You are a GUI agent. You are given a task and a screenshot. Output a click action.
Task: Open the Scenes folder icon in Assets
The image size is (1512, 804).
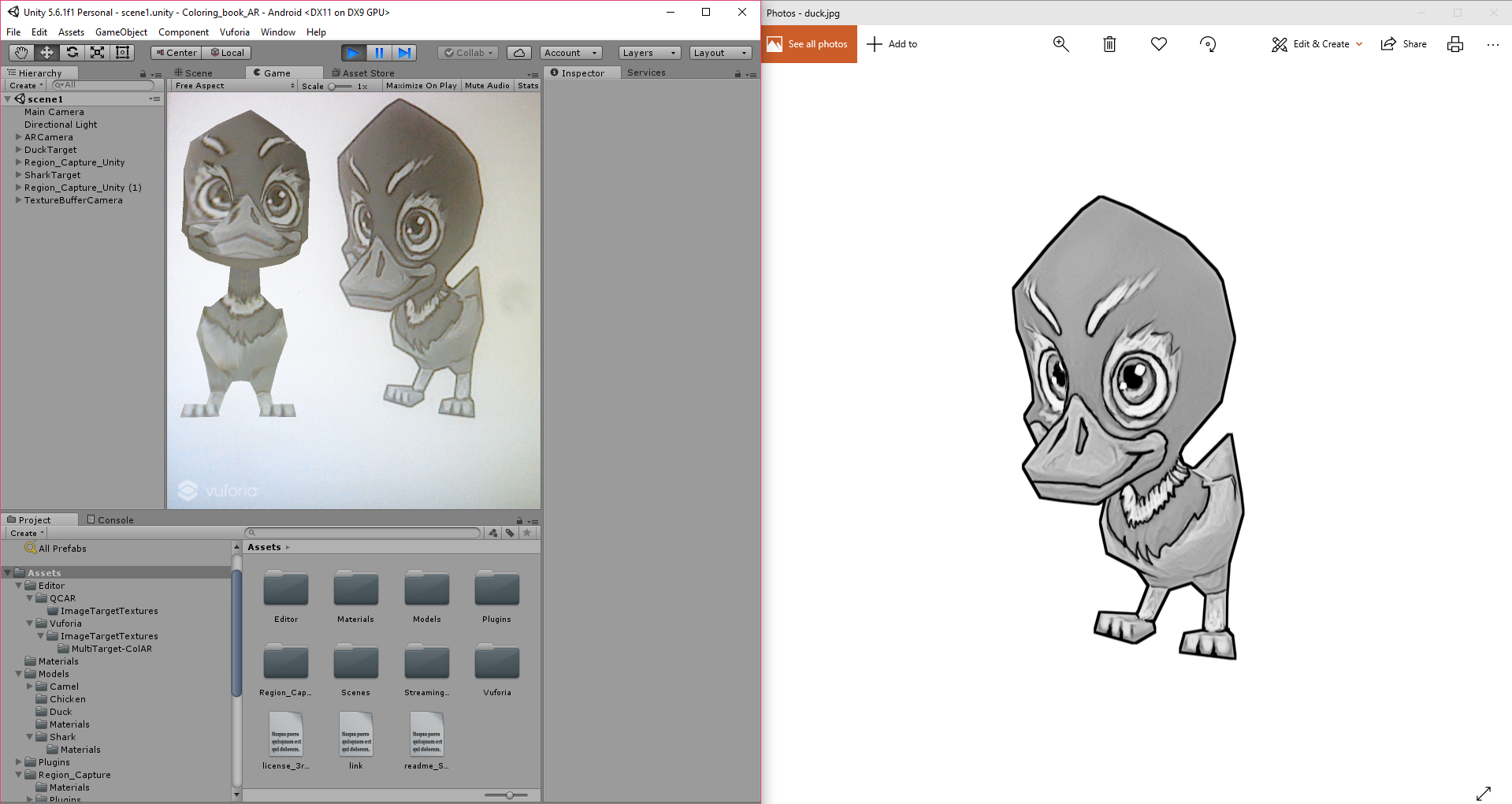point(355,663)
